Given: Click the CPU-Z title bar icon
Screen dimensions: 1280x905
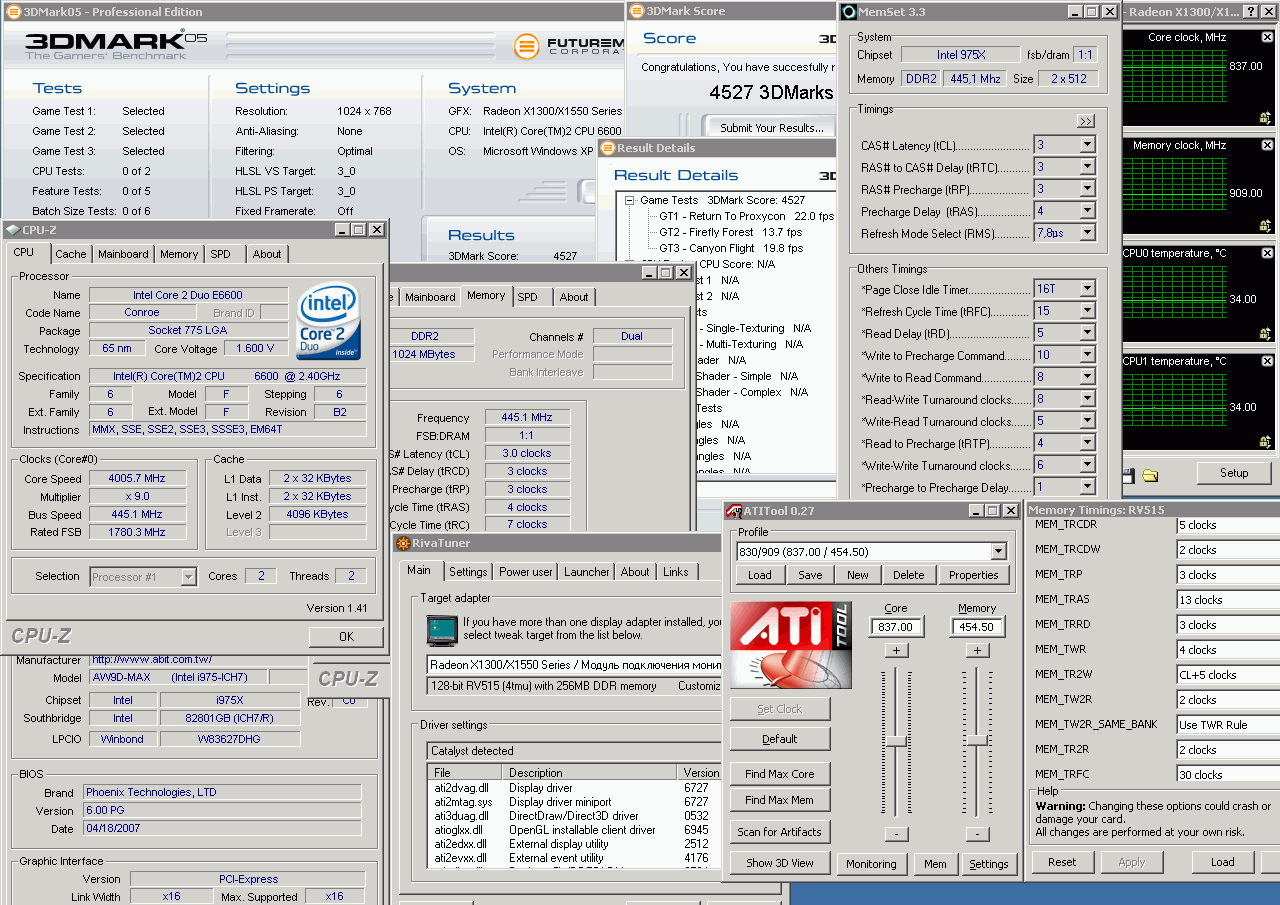Looking at the screenshot, I should tap(13, 230).
